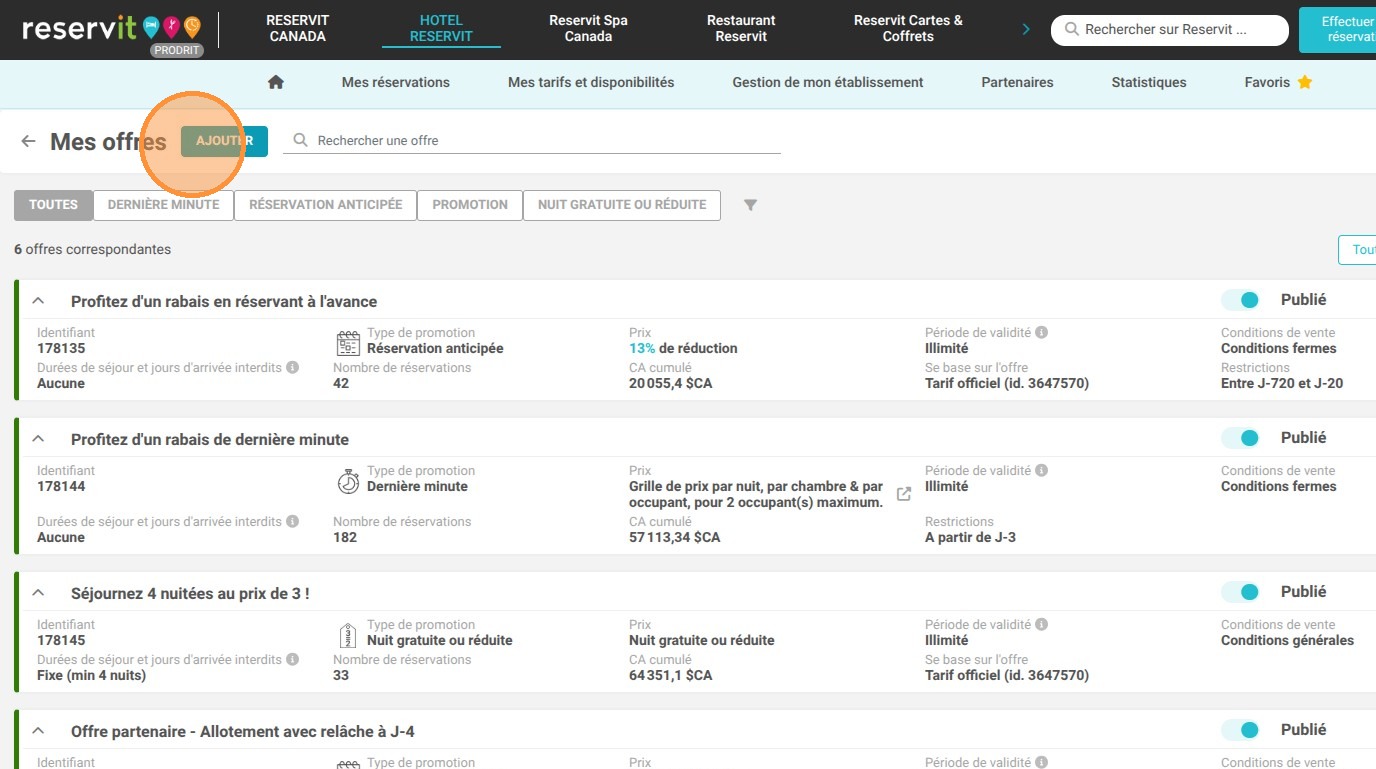Click cumulative revenue '57 113,34 $CA'

coord(675,537)
